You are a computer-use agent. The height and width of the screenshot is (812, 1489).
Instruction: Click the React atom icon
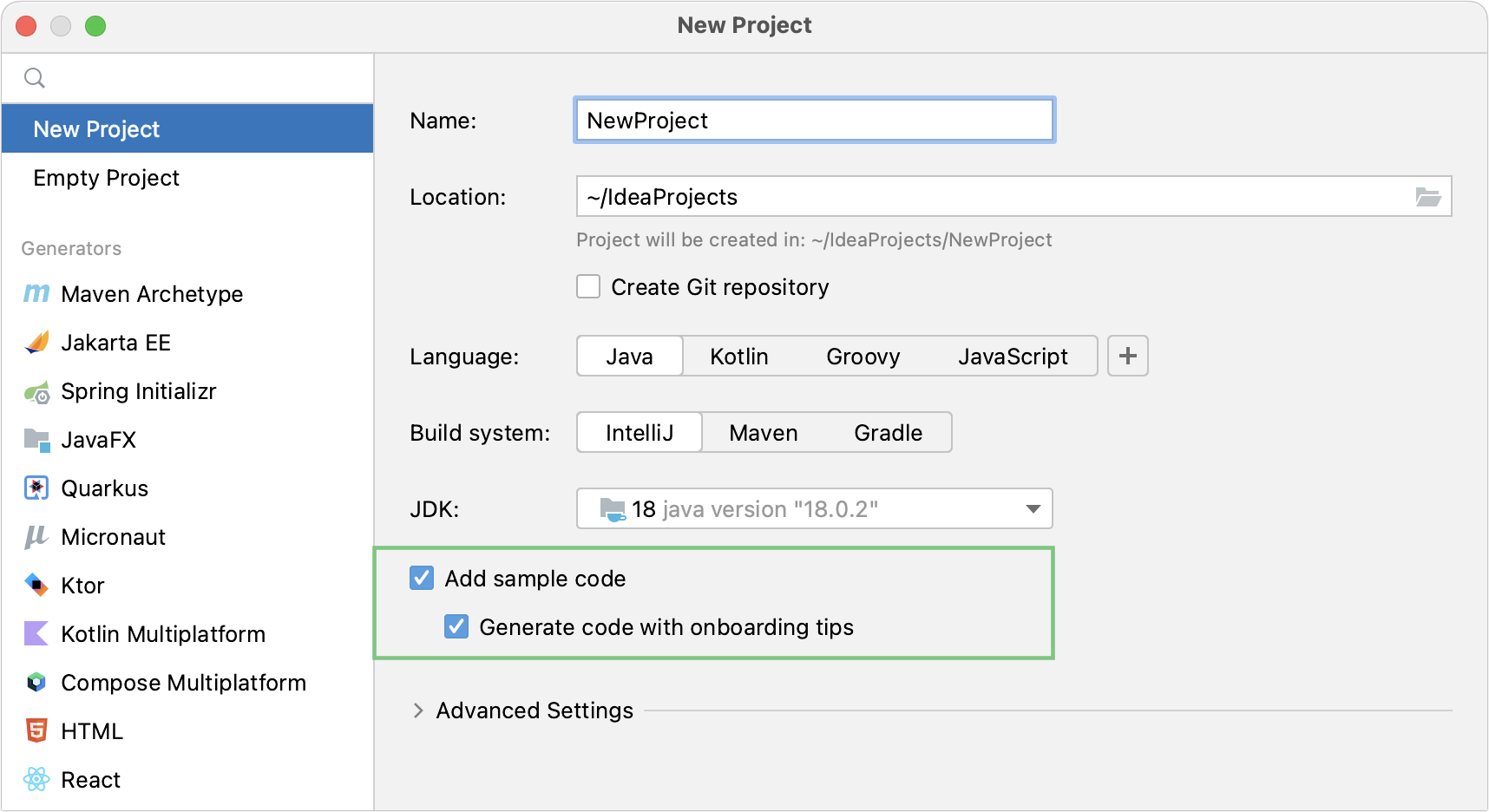pyautogui.click(x=36, y=780)
